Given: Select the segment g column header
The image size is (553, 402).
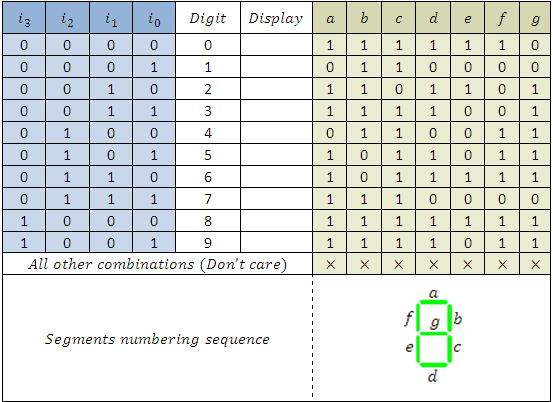Looking at the screenshot, I should pyautogui.click(x=535, y=18).
